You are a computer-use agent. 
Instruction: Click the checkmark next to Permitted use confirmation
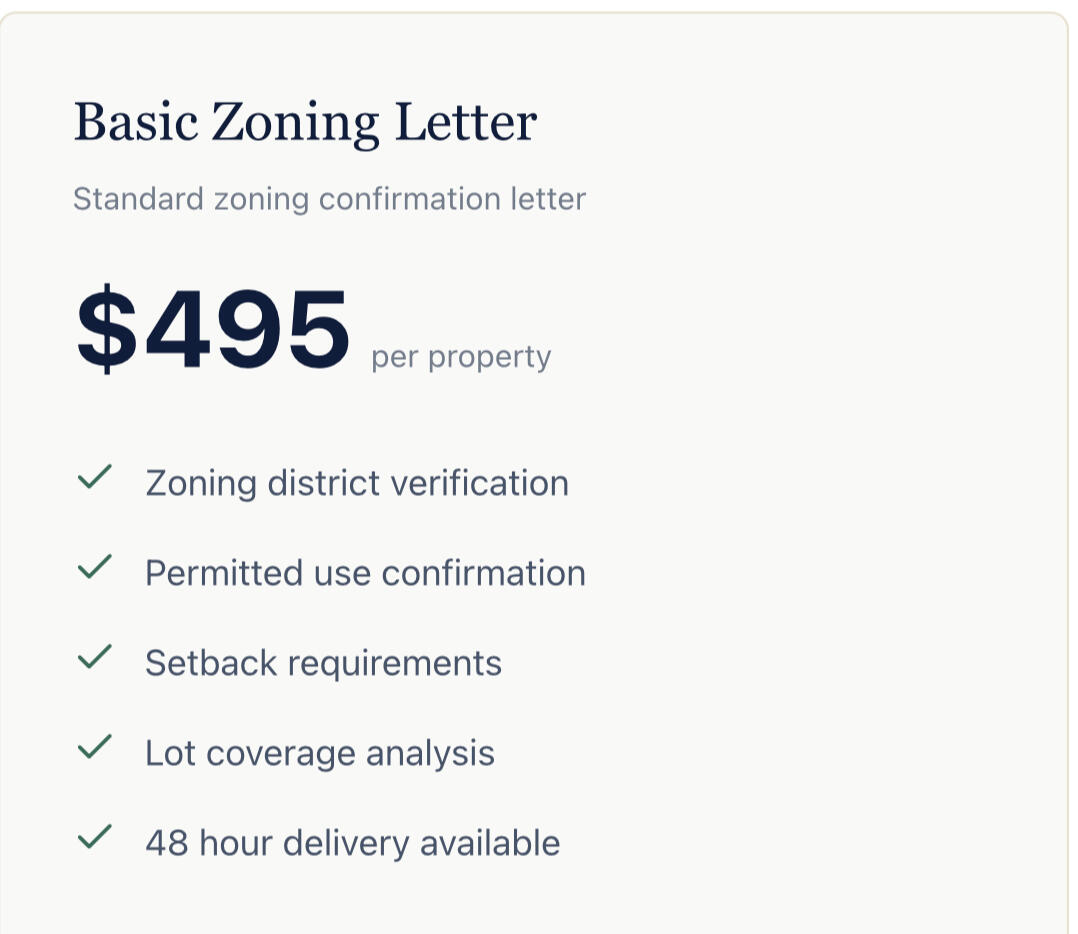(94, 568)
